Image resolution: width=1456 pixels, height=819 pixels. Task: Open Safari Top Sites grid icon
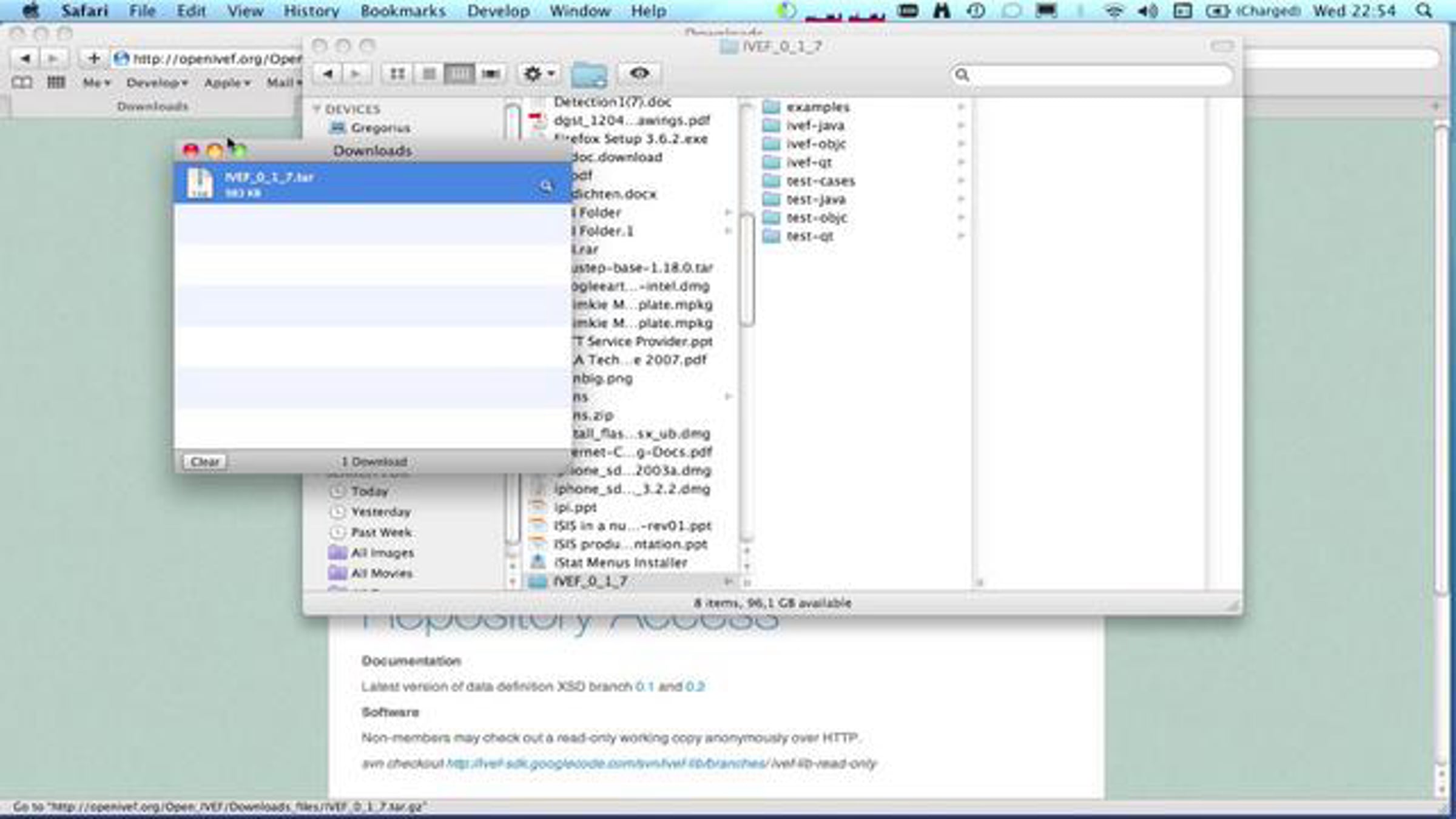click(x=56, y=82)
